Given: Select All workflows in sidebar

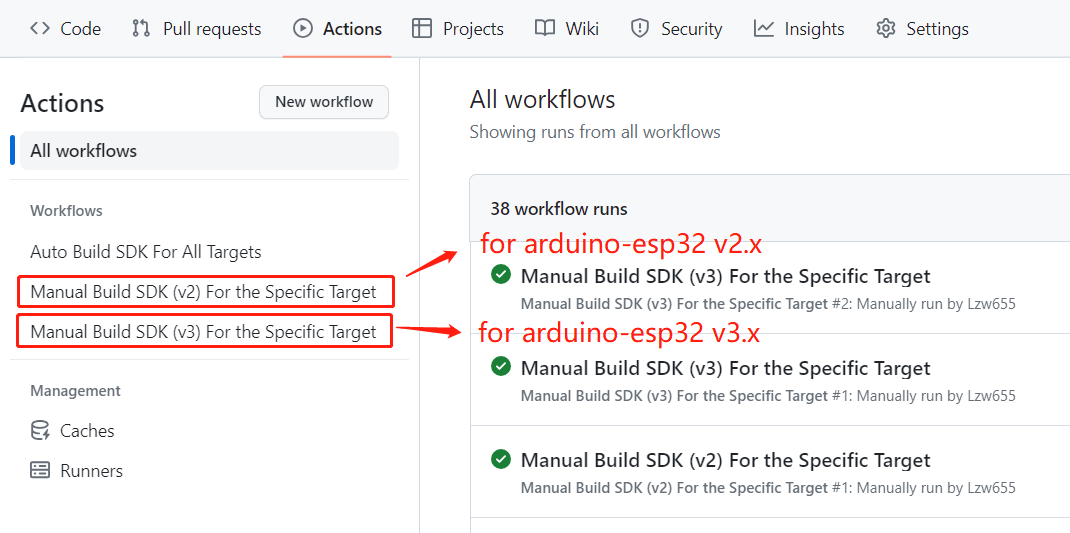Looking at the screenshot, I should click(209, 151).
